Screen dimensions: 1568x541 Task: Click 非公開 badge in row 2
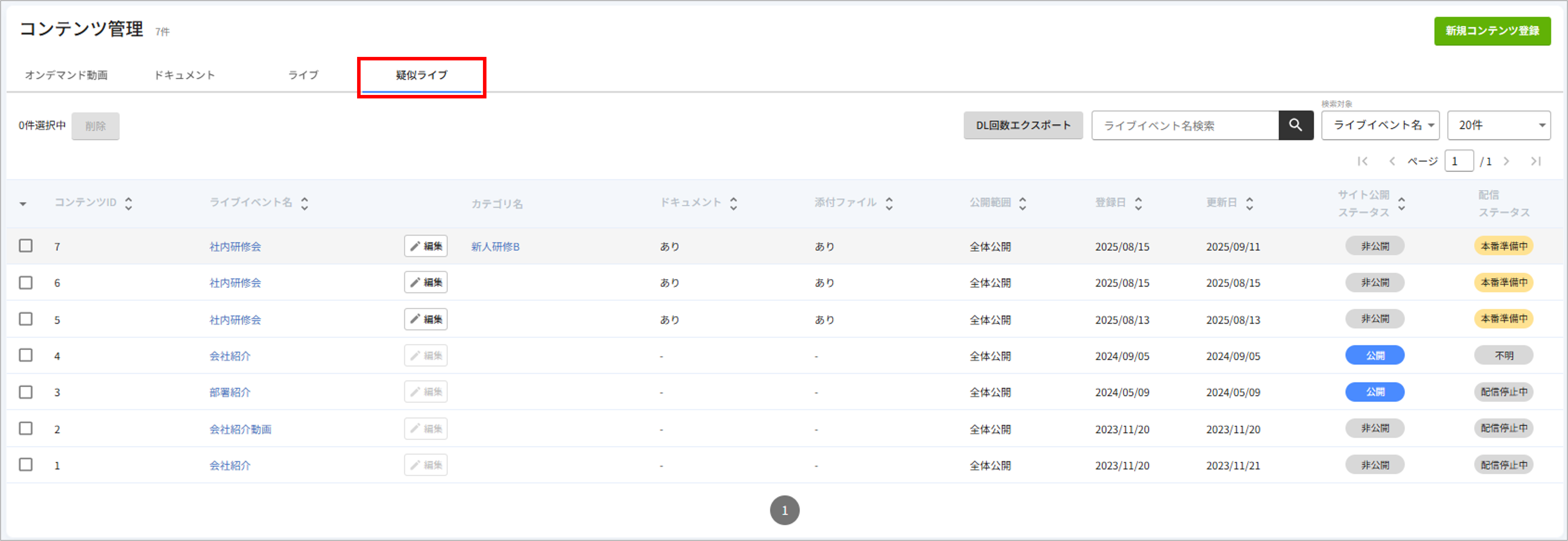(x=1374, y=429)
